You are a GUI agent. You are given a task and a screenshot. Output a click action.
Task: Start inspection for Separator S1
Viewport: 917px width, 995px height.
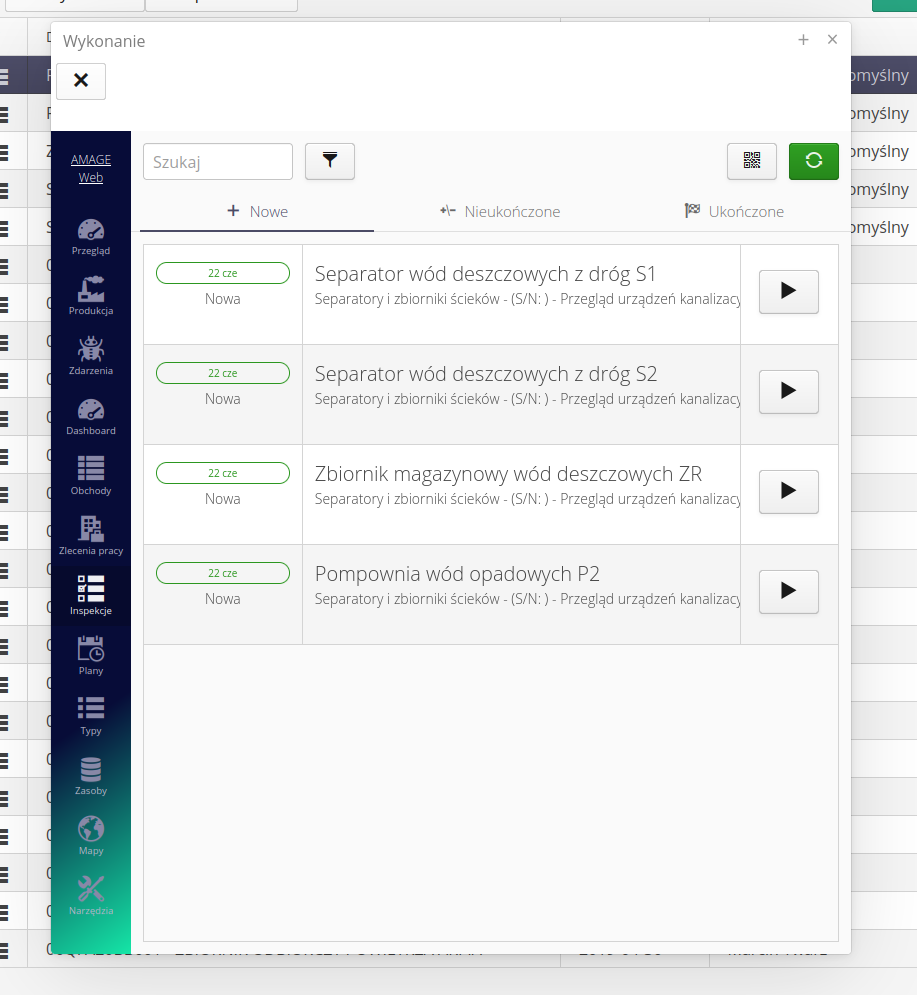click(788, 292)
